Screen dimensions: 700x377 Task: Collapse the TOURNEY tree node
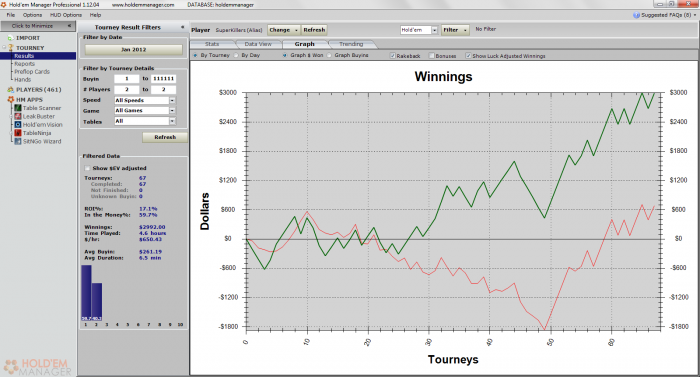pyautogui.click(x=4, y=47)
